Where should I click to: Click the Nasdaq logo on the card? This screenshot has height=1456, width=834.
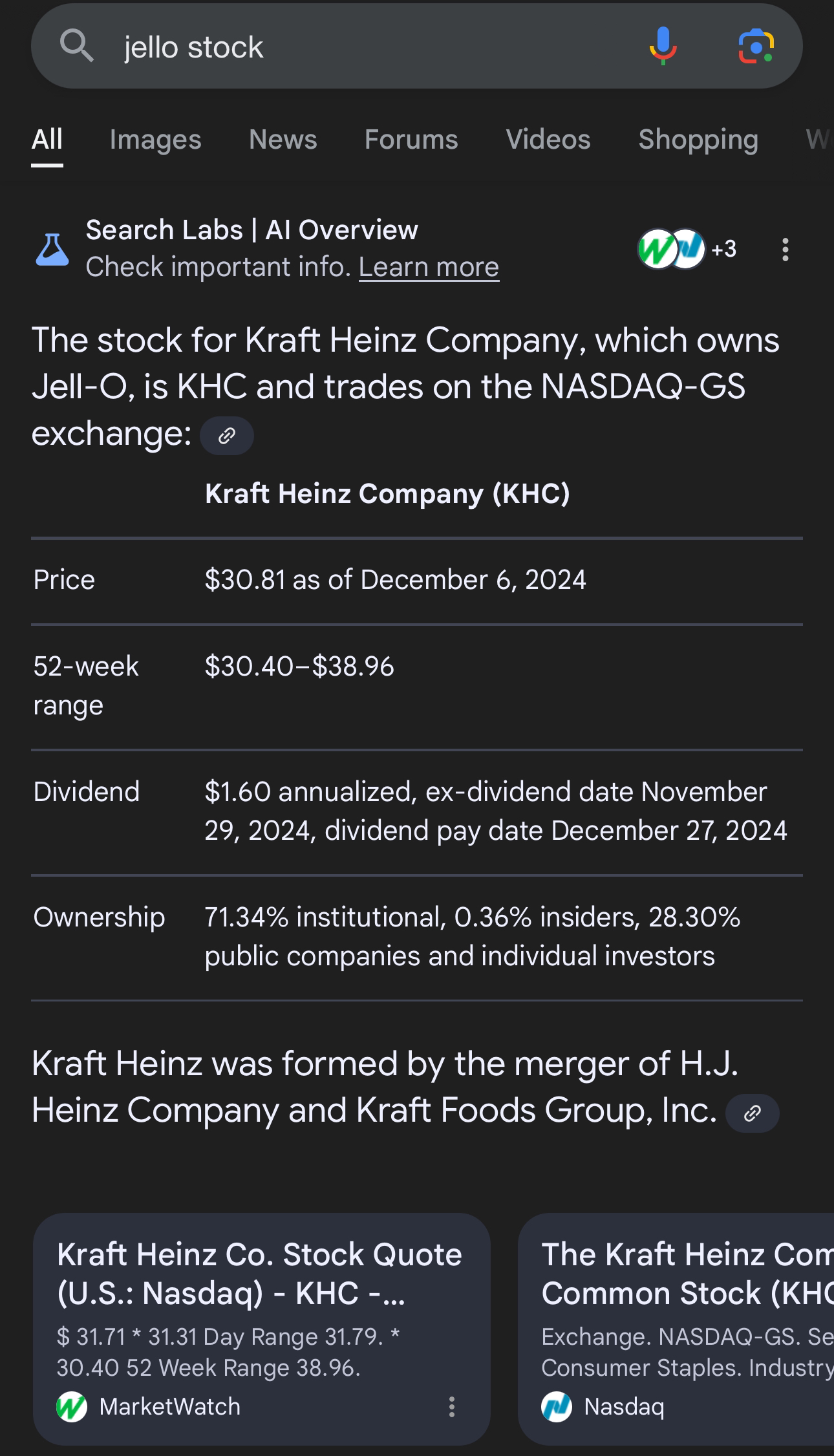coord(557,1407)
